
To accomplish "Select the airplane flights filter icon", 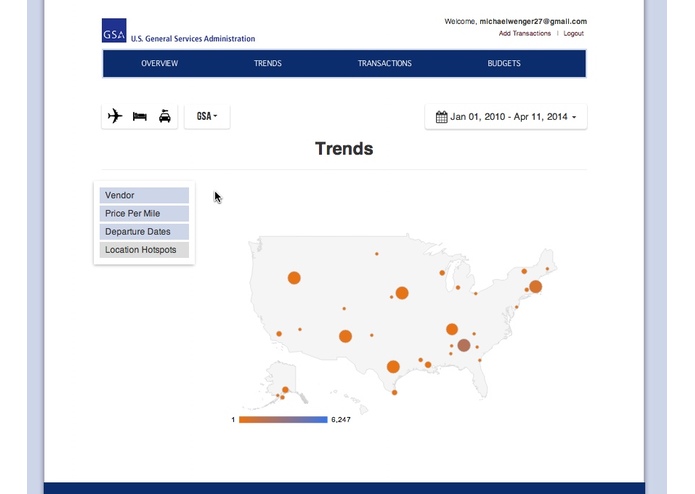I will [x=115, y=116].
